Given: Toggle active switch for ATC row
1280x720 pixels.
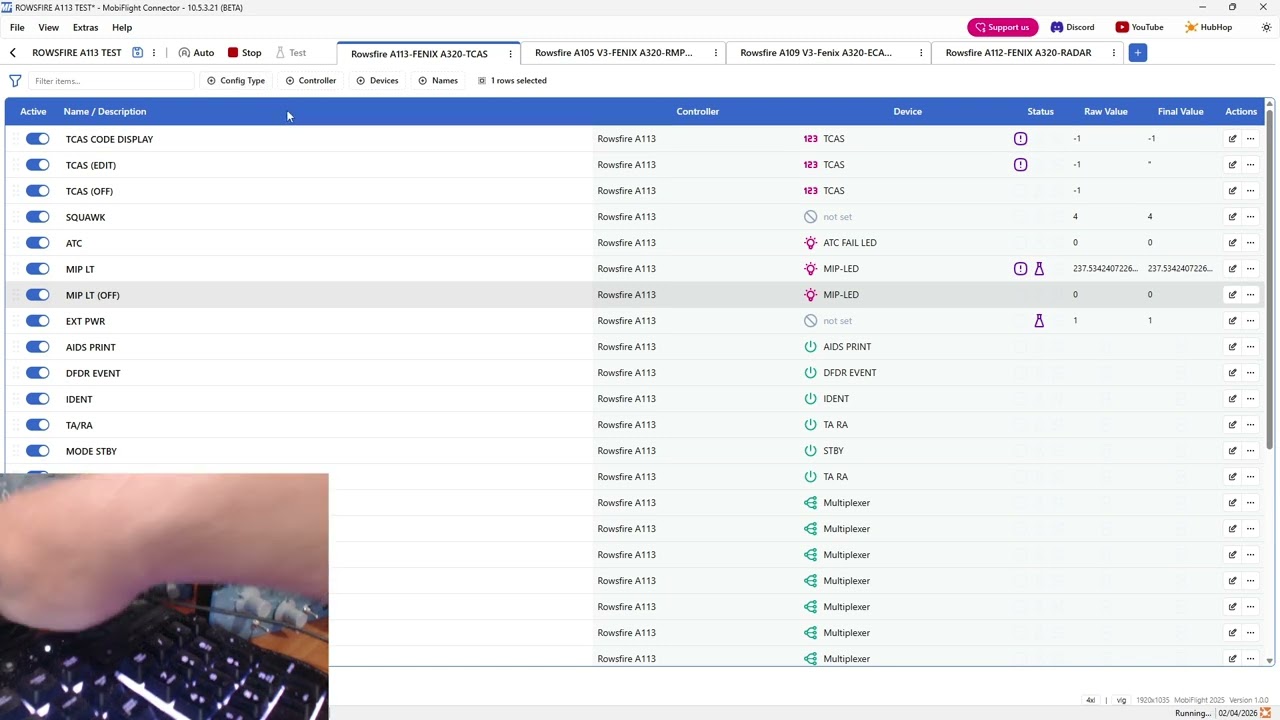Looking at the screenshot, I should coord(38,243).
